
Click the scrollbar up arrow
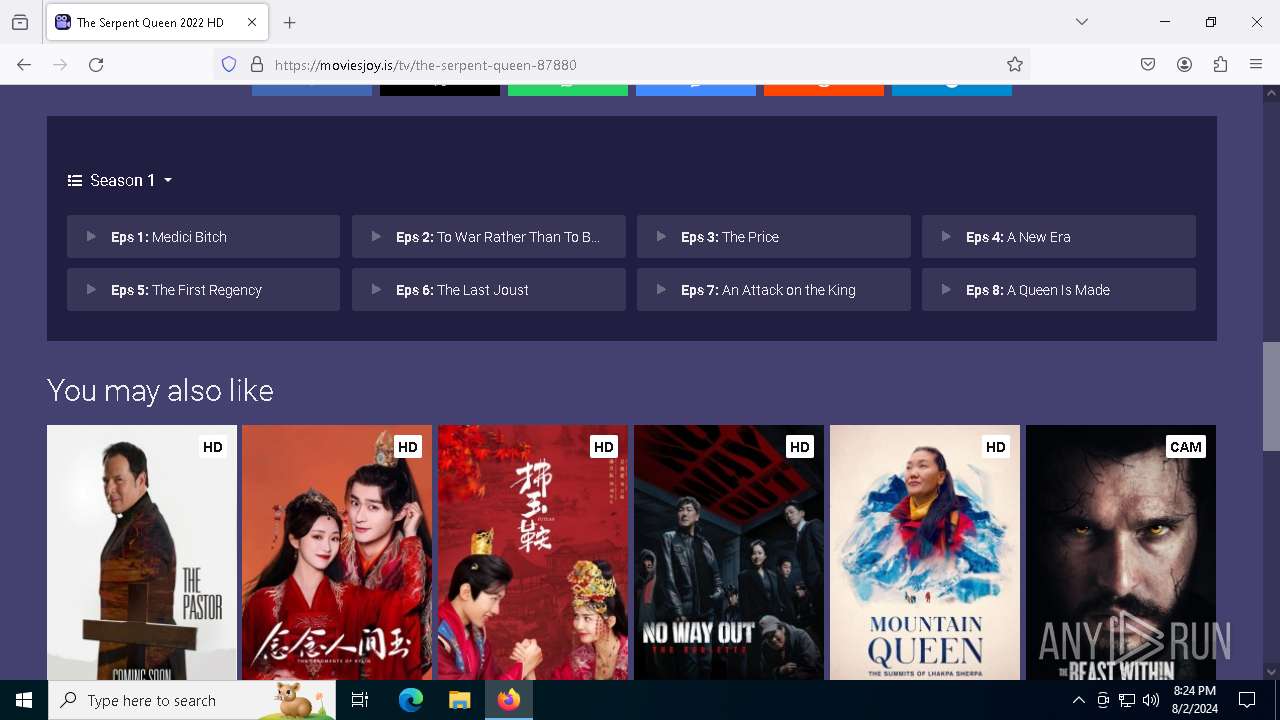[1271, 93]
